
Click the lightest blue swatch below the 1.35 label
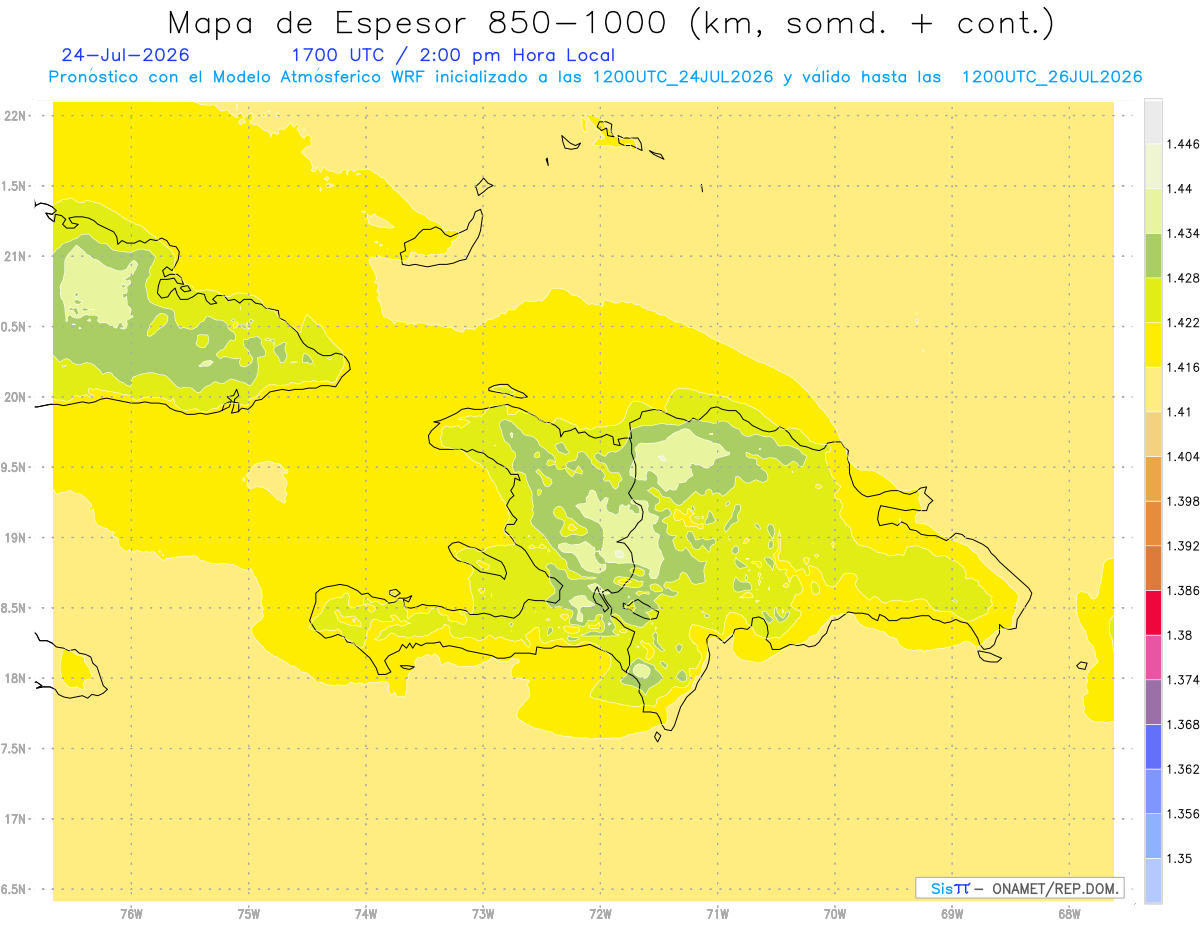coord(1153,880)
